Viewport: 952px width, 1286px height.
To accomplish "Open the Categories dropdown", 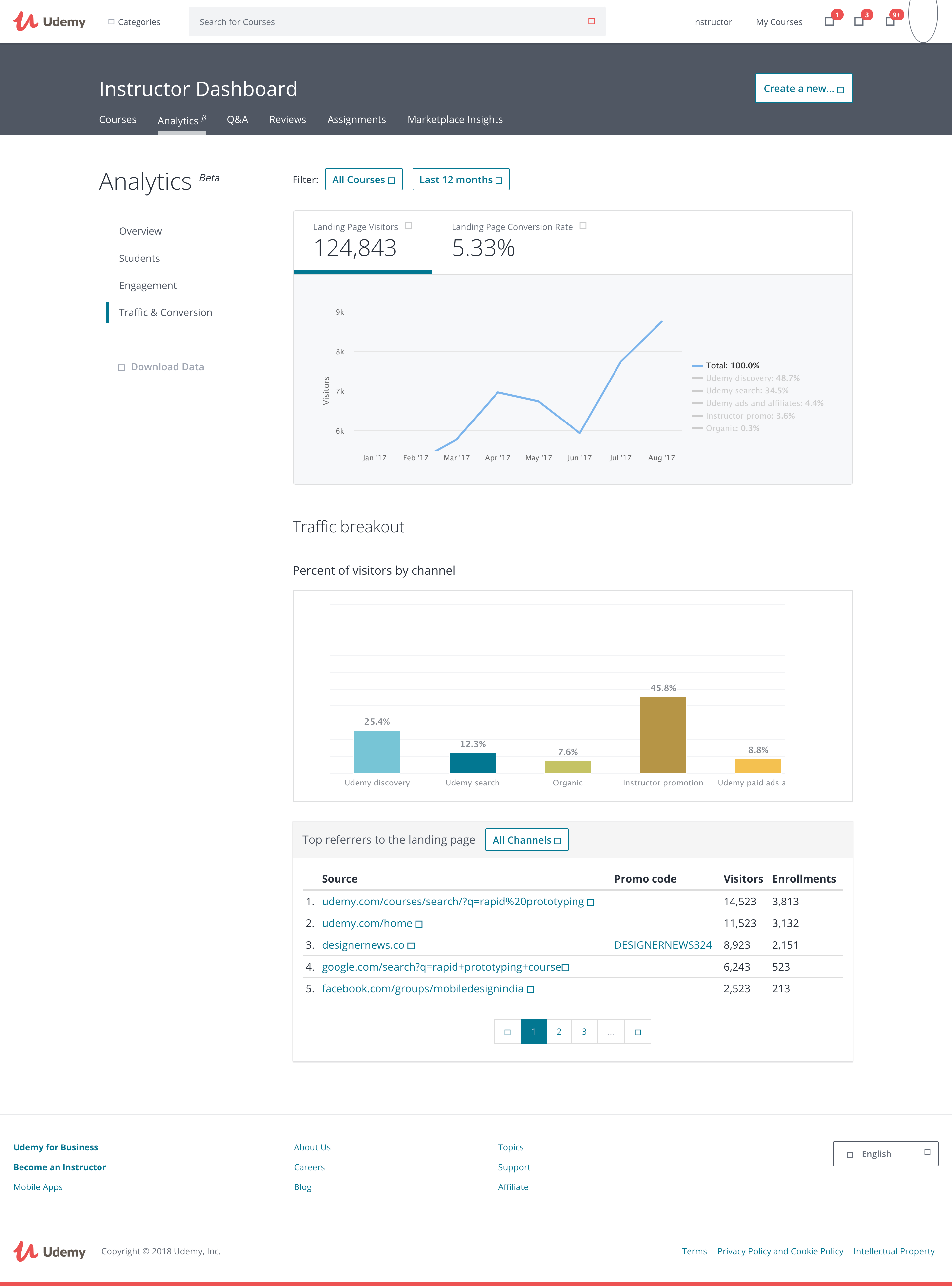I will [x=134, y=22].
